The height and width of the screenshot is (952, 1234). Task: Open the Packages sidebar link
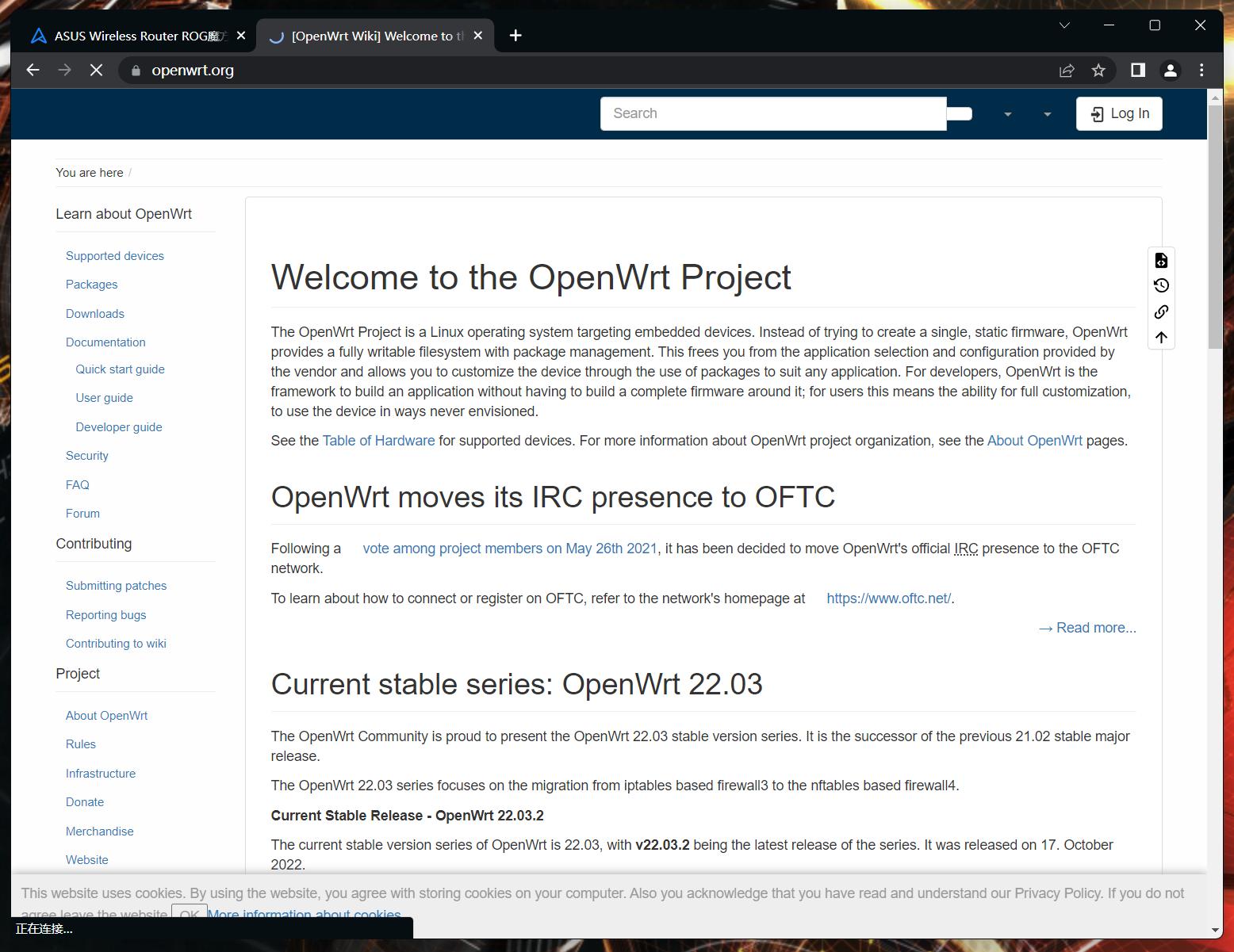point(92,285)
